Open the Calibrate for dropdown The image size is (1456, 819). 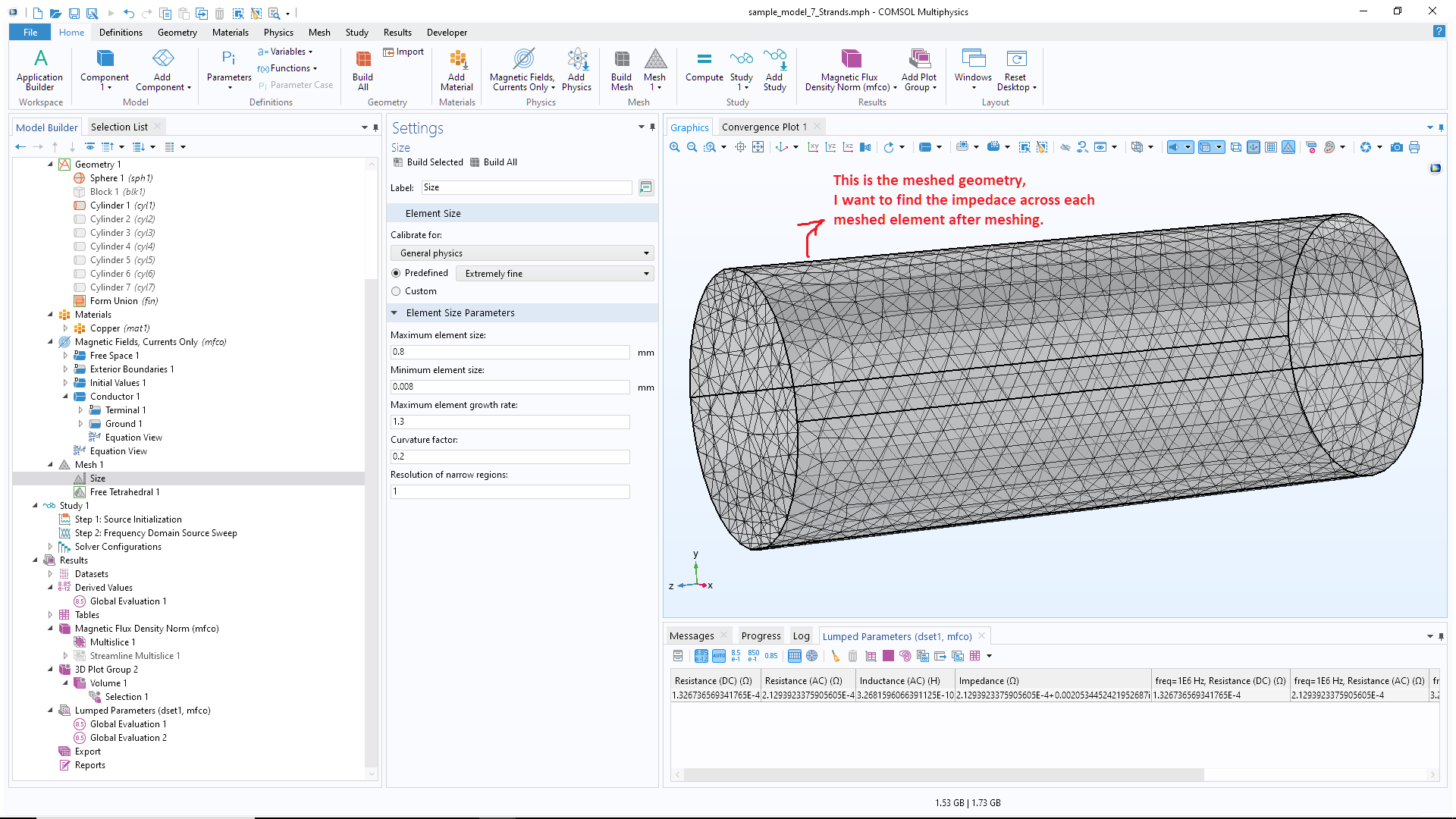(x=522, y=253)
